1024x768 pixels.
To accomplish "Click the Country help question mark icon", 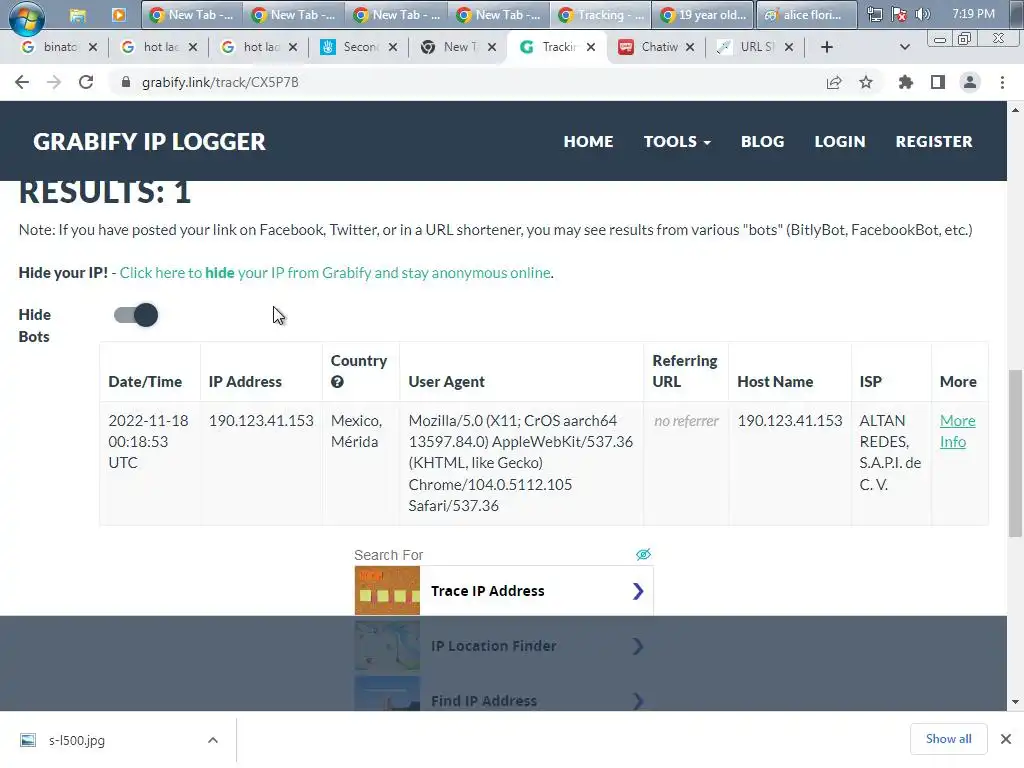I will 337,382.
